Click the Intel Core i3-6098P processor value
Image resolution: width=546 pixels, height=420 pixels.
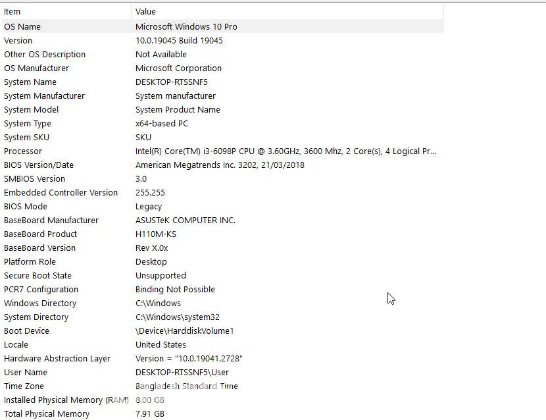pos(286,151)
